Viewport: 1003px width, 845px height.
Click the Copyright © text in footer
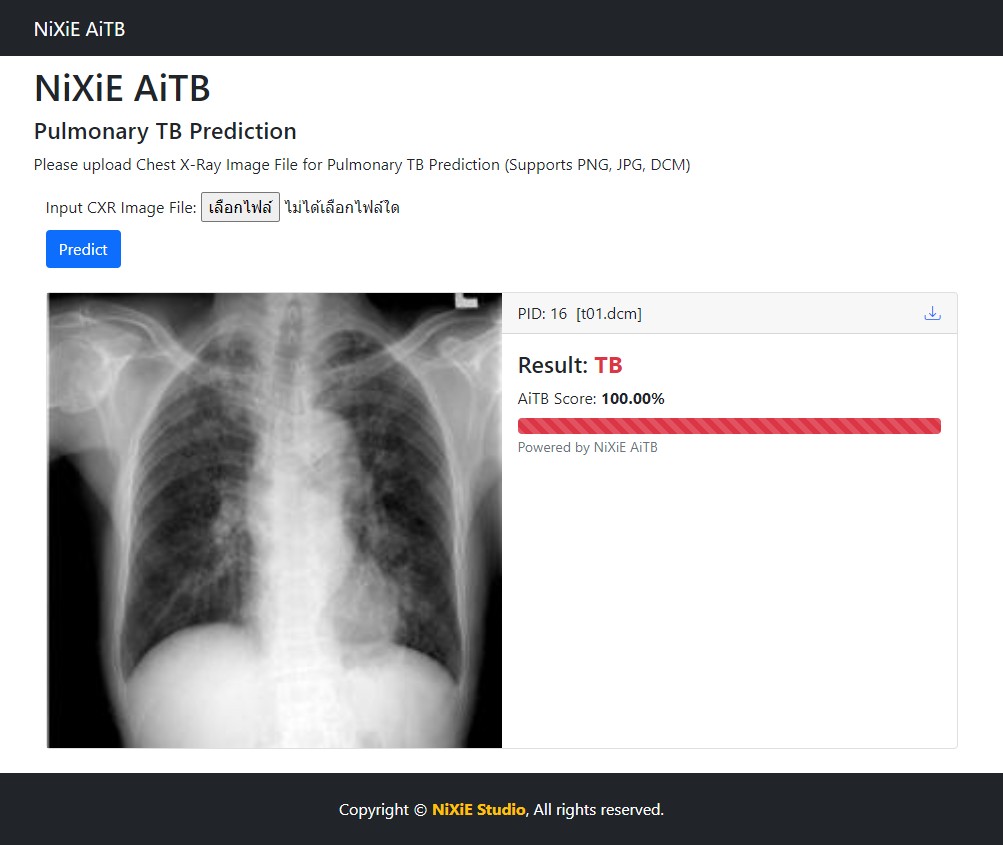pos(382,810)
